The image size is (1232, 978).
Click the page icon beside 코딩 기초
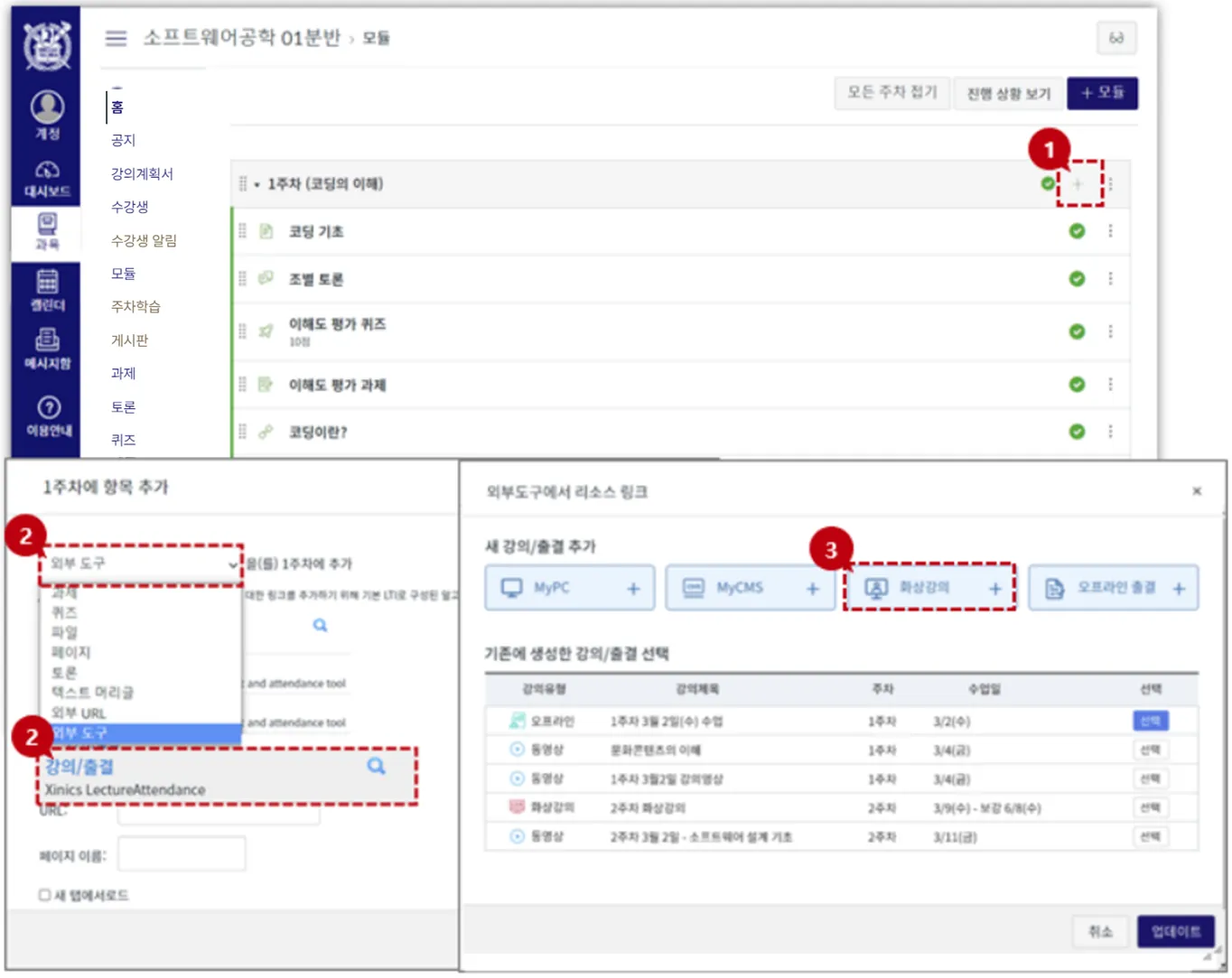click(266, 231)
